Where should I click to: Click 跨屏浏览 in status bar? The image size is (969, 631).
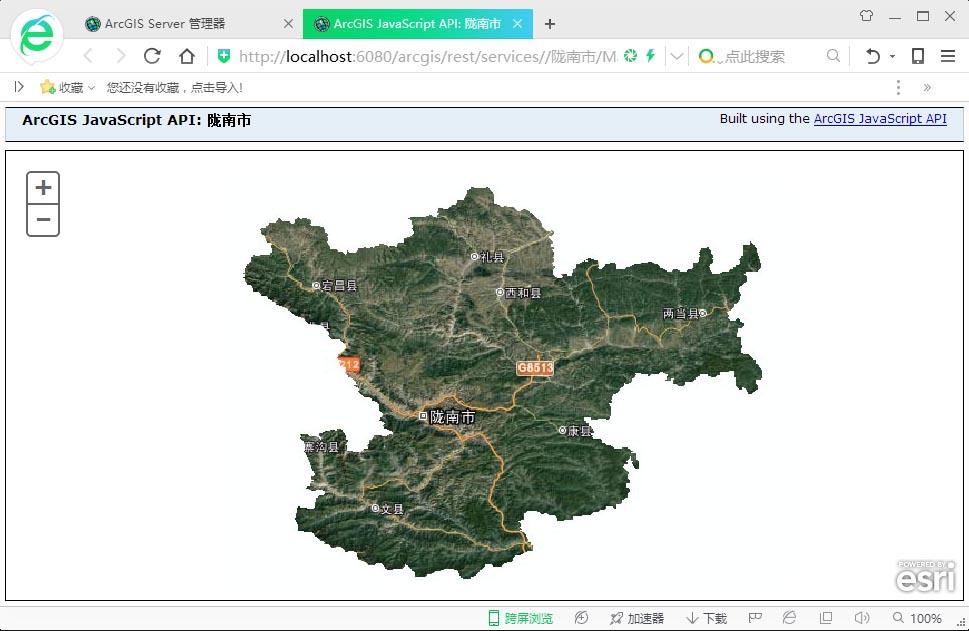coord(520,618)
